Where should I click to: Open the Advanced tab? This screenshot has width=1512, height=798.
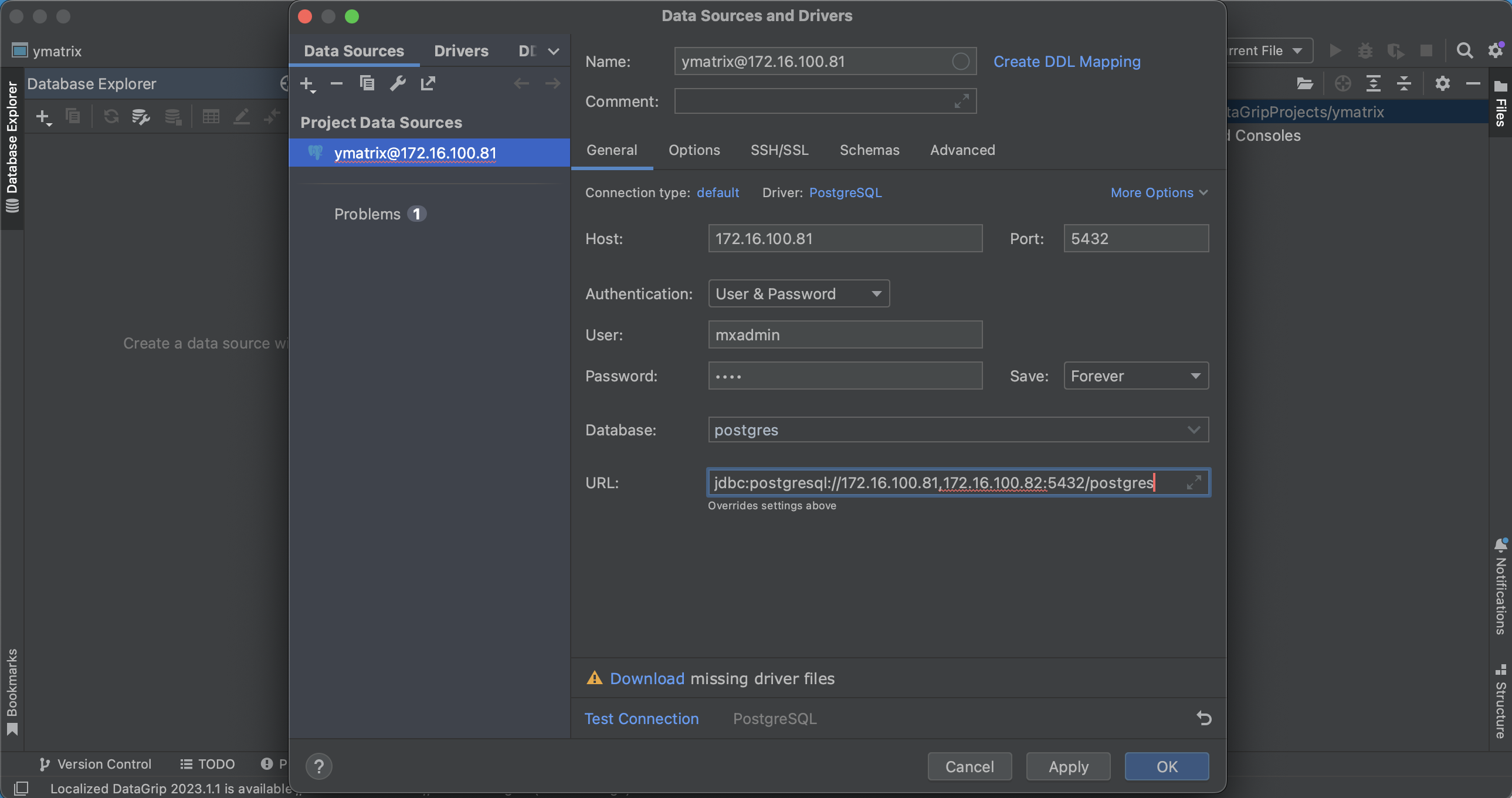(x=962, y=150)
